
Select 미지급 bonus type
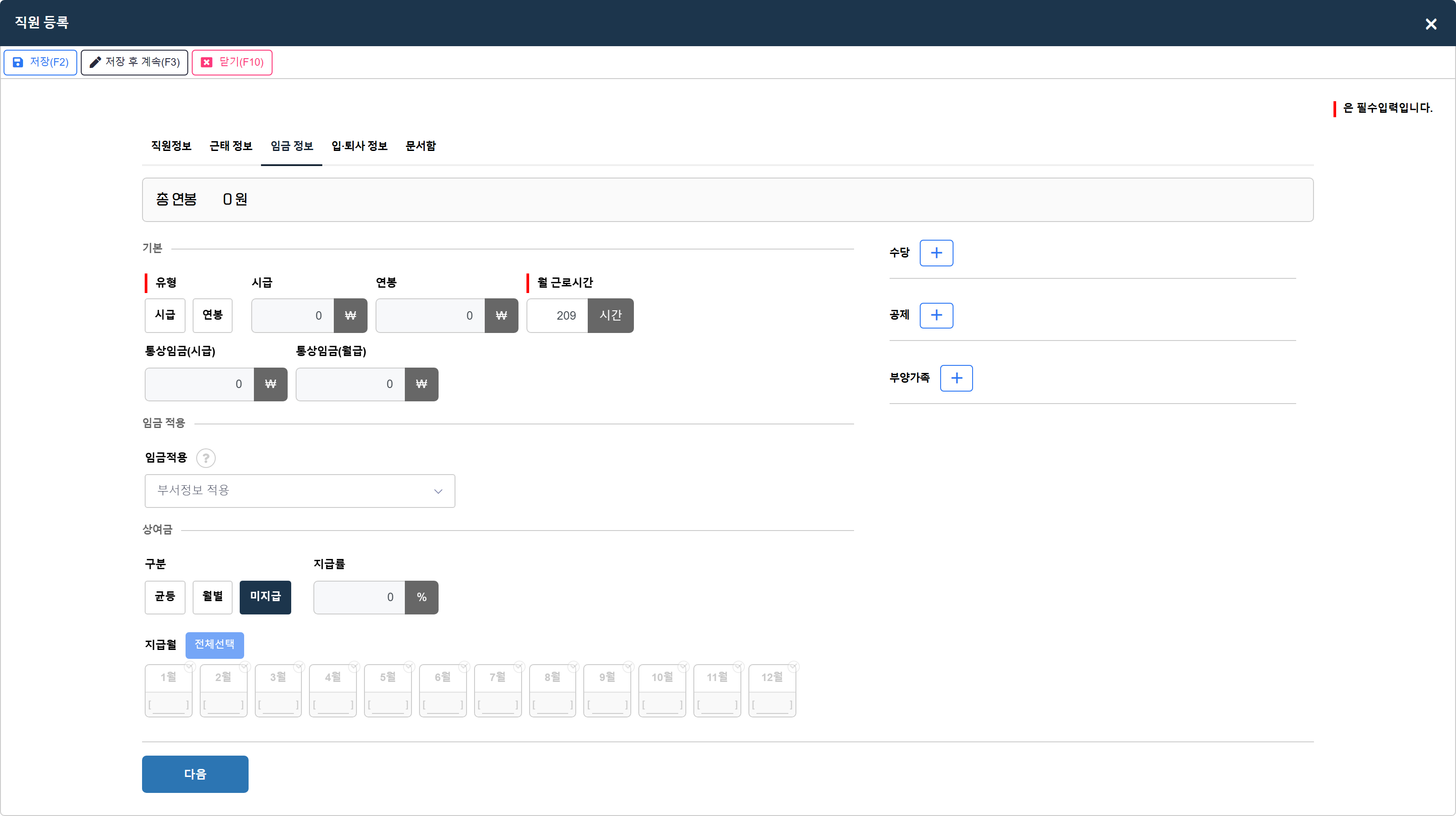click(265, 597)
